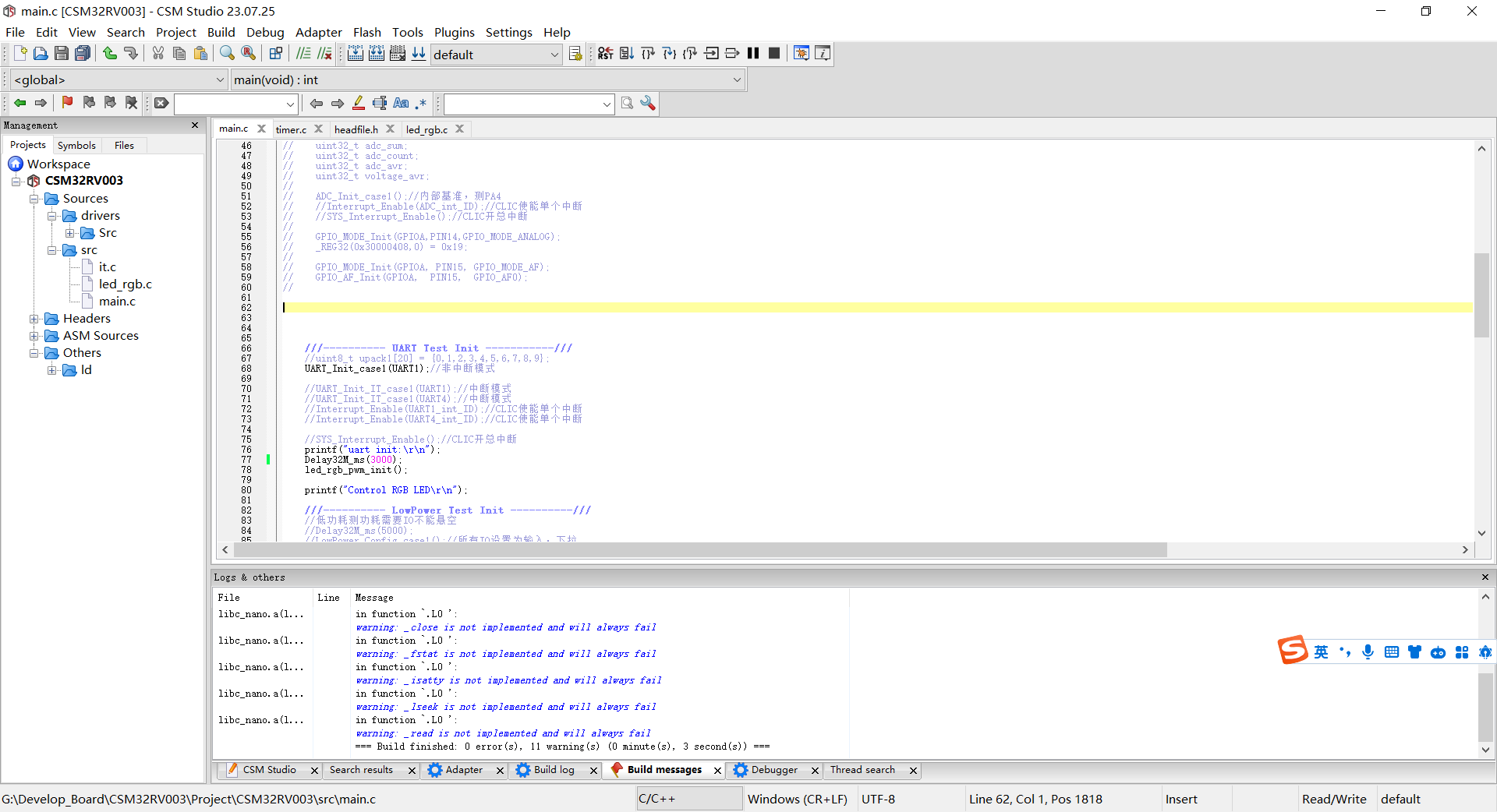Viewport: 1497px width, 812px height.
Task: Undo the last edit with green arrow
Action: tap(109, 53)
